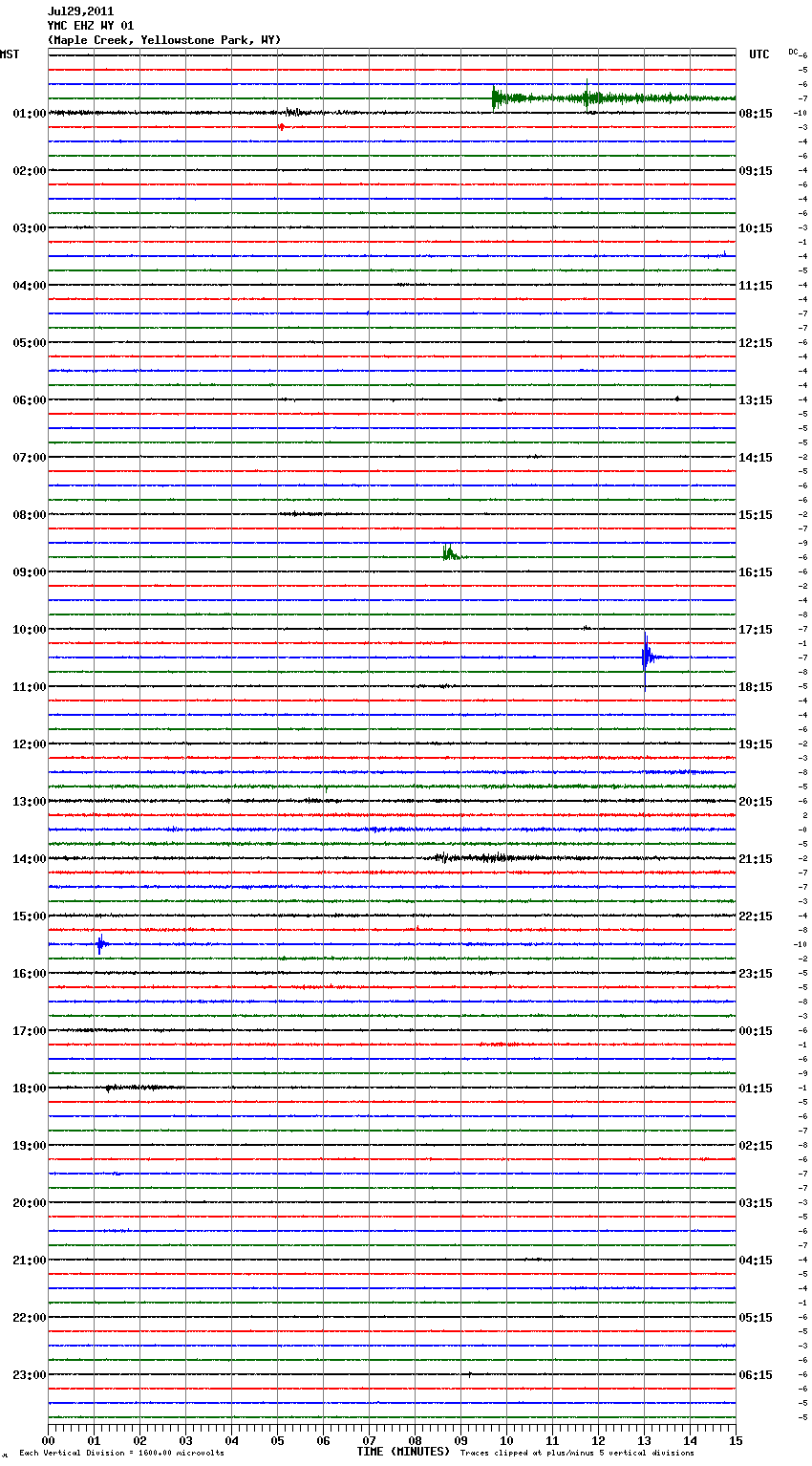Click the 13:15 UTC time label
The width and height of the screenshot is (812, 1466).
coord(756,400)
